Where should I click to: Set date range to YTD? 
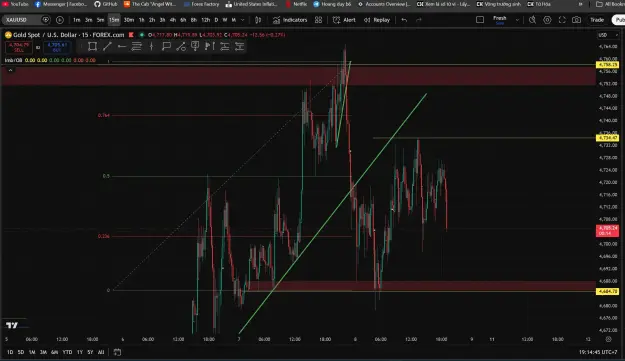(67, 352)
